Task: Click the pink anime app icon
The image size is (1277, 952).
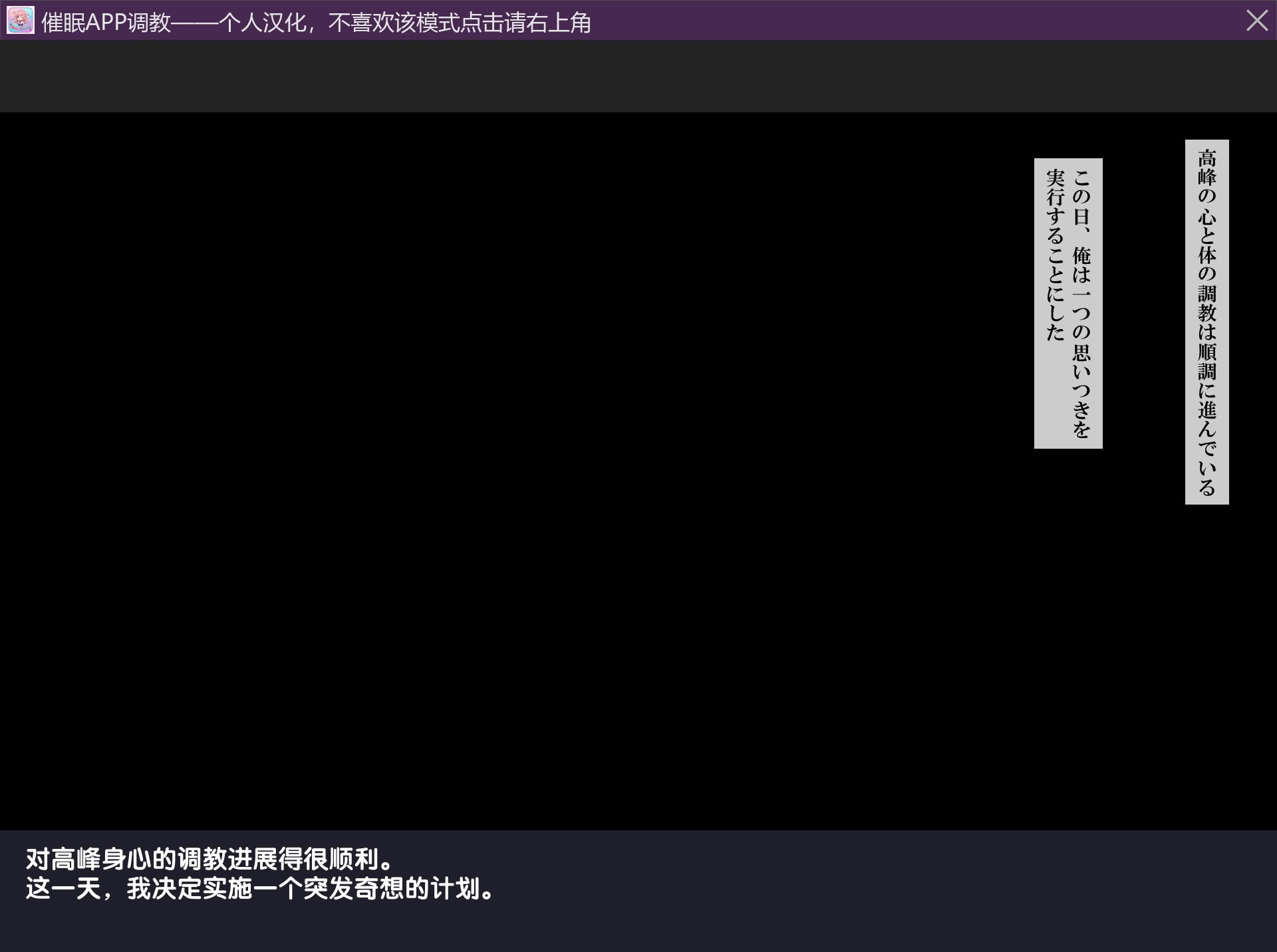Action: pos(21,21)
